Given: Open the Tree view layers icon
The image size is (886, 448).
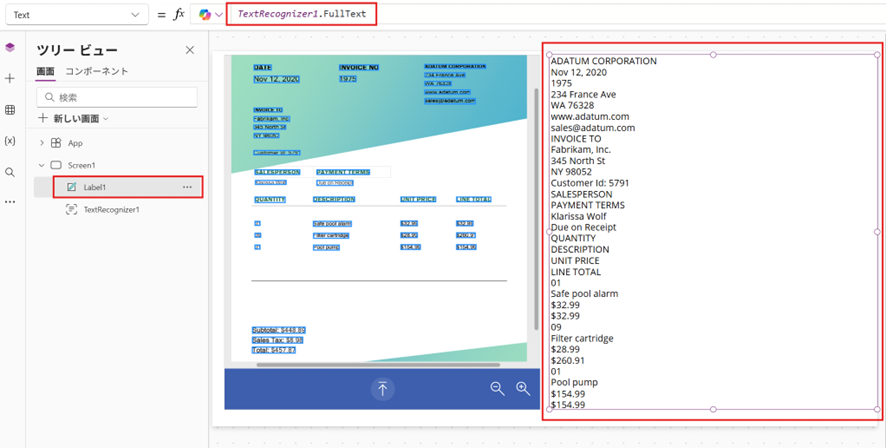Looking at the screenshot, I should pos(10,47).
